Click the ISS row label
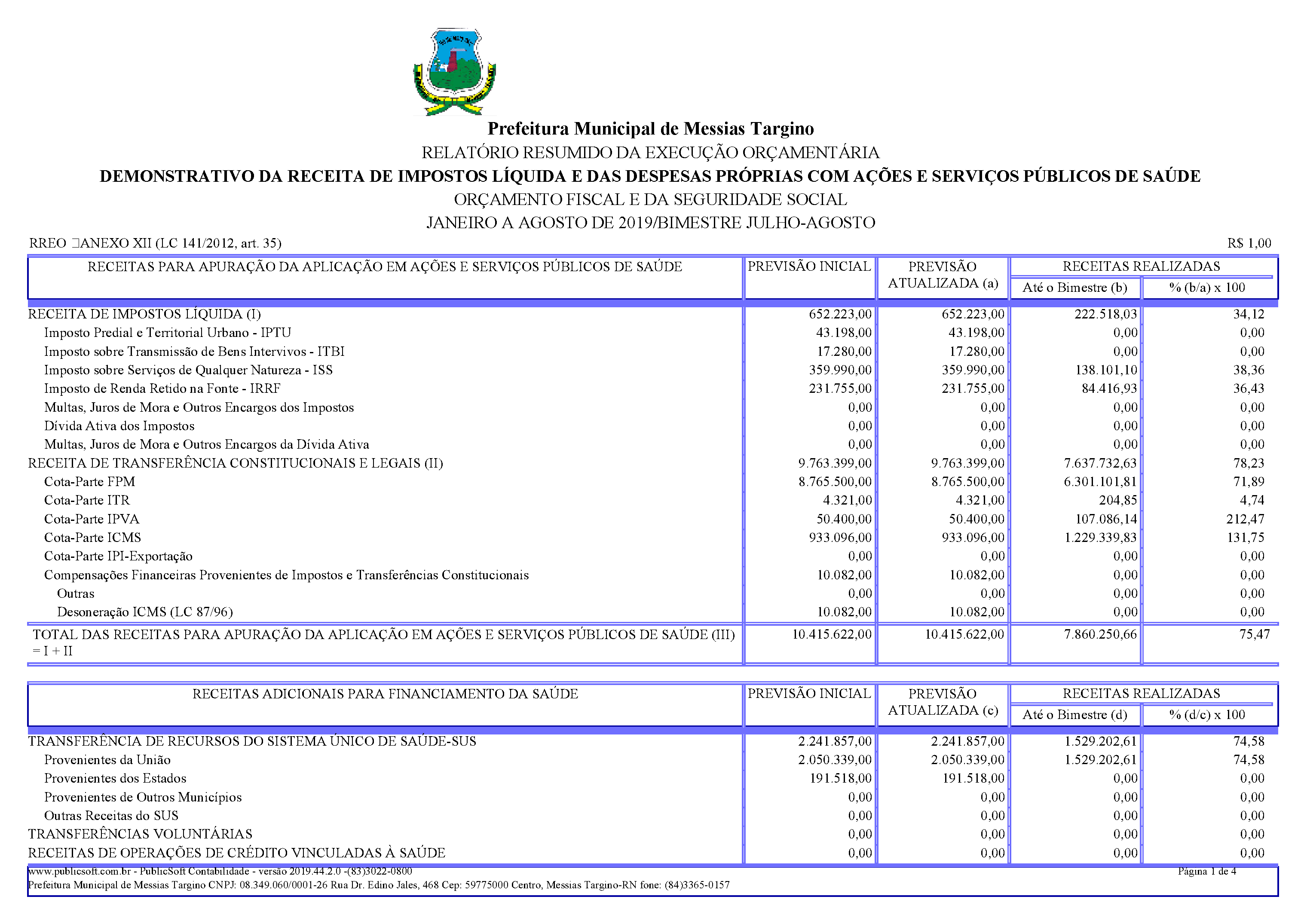1307x924 pixels. [x=188, y=370]
